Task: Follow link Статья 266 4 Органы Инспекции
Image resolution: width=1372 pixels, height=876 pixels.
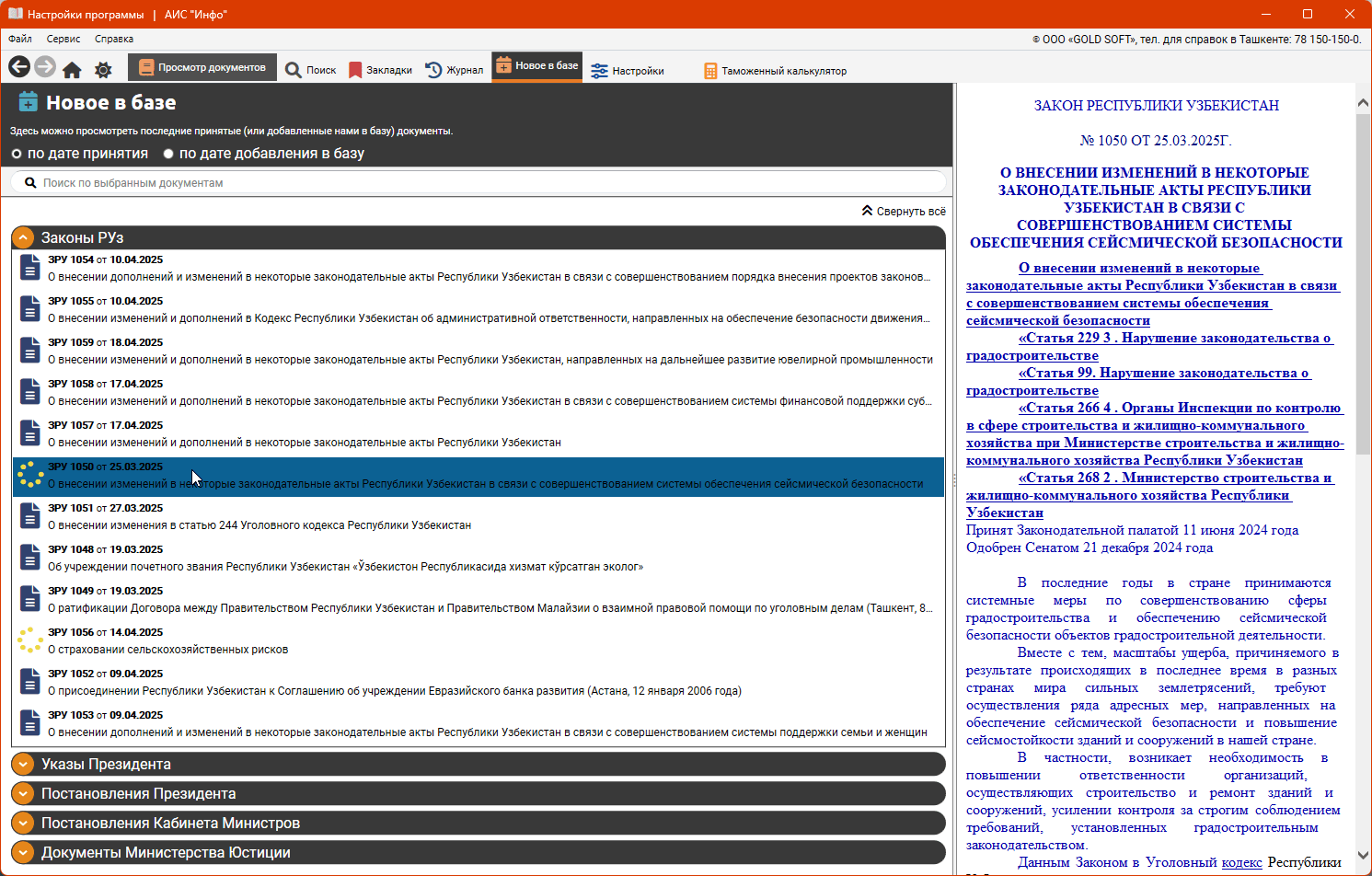Action: tap(1155, 434)
